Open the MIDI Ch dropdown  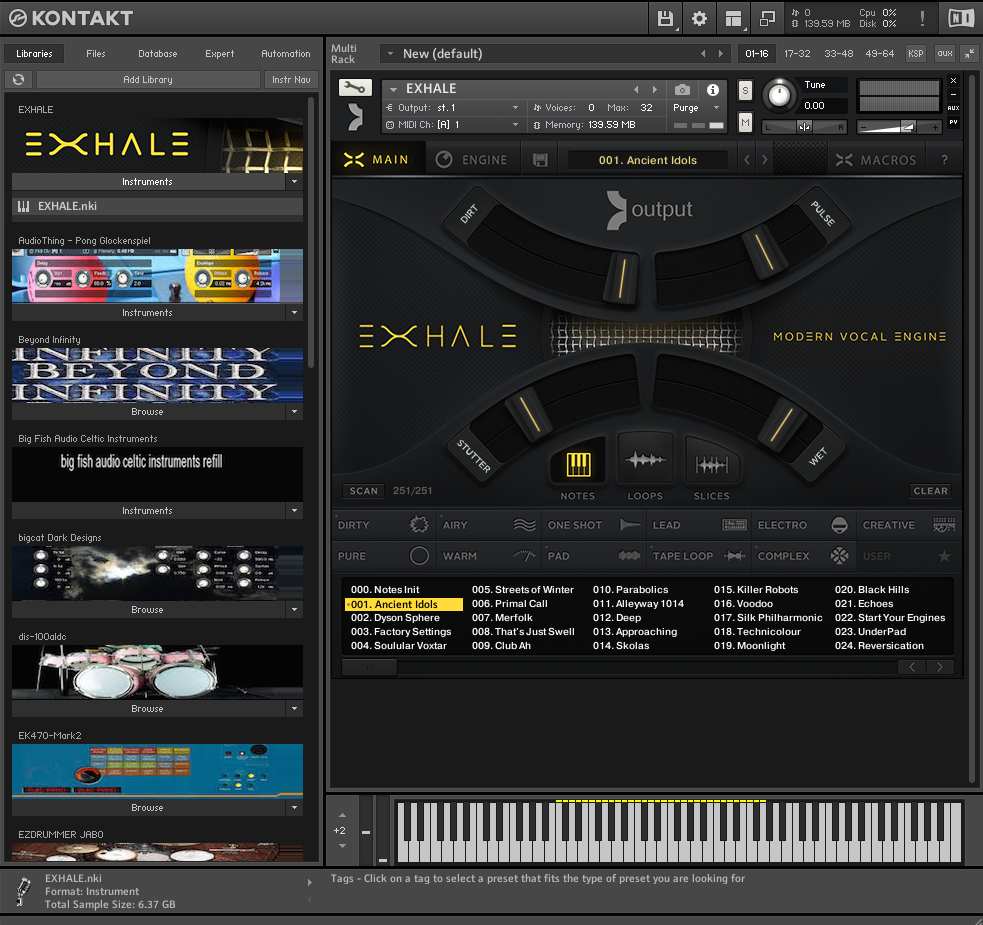pos(515,125)
